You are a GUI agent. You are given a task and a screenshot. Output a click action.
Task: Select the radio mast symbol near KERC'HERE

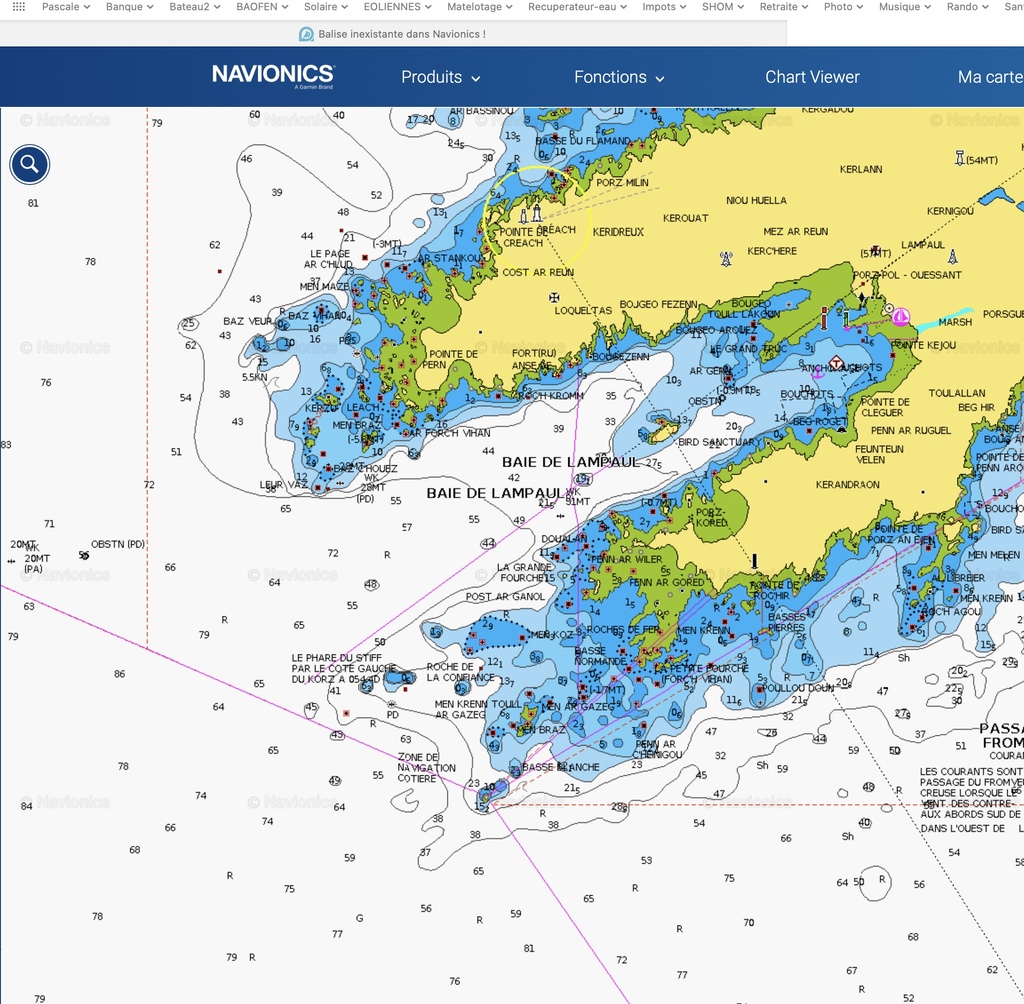tap(726, 259)
